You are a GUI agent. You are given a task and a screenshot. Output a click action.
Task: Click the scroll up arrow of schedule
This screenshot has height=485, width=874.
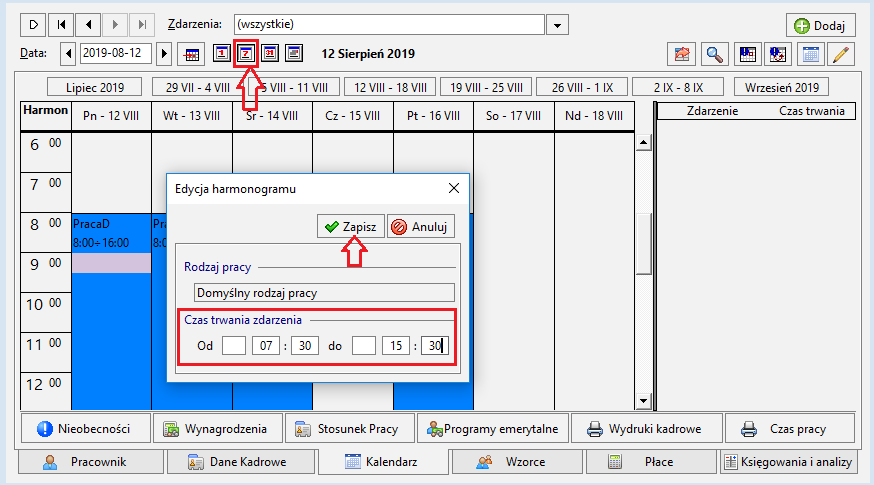click(x=643, y=143)
